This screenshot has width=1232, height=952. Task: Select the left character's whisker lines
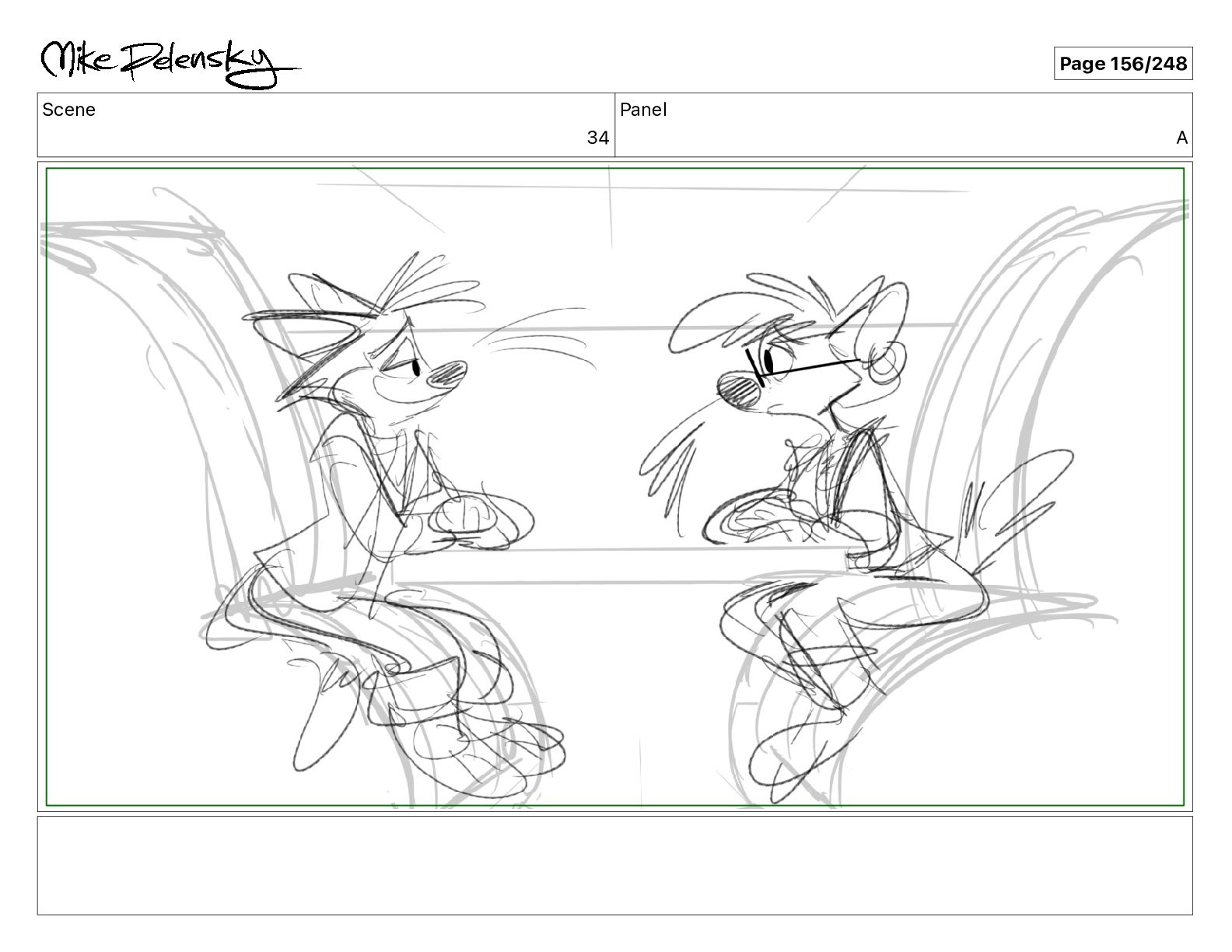click(537, 342)
